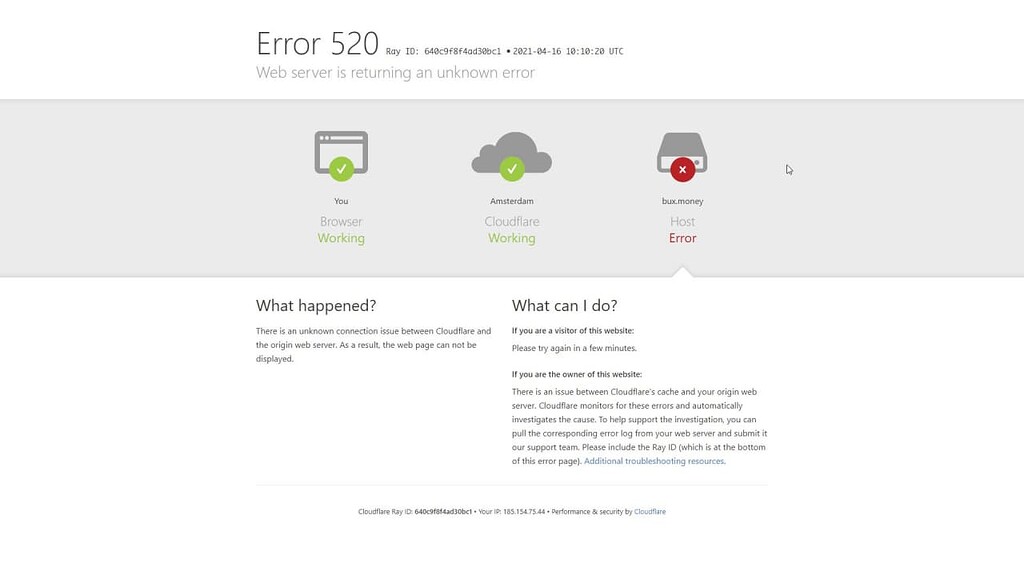Select the bux.money host label
This screenshot has width=1024, height=563.
[x=682, y=201]
